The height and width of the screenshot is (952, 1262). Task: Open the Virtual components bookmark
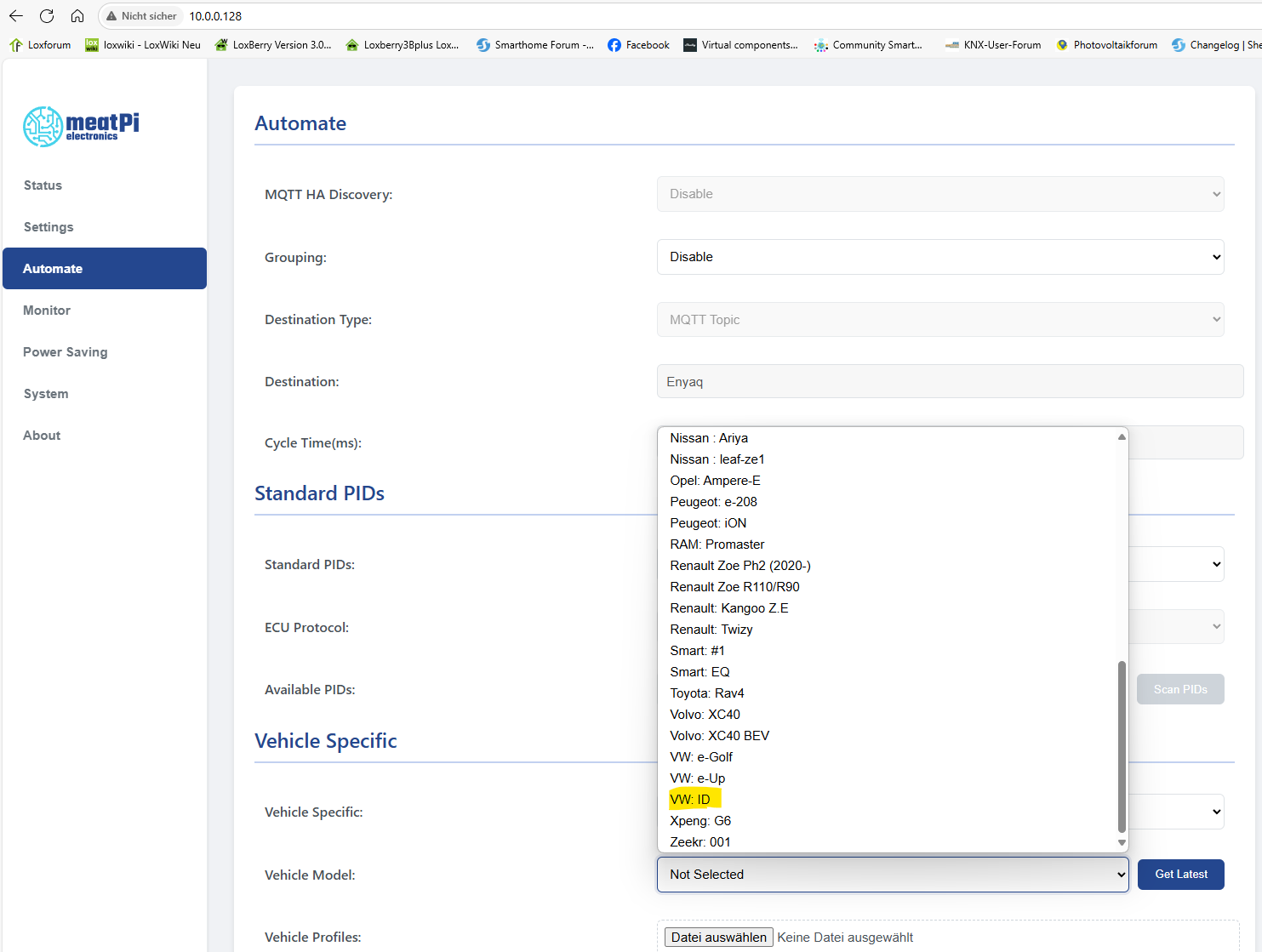pyautogui.click(x=740, y=45)
